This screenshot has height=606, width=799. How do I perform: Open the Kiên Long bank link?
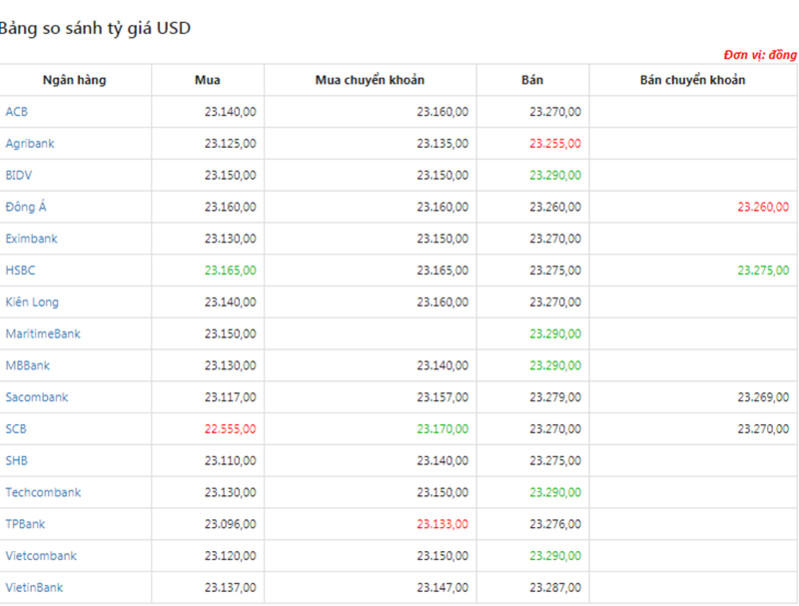32,302
